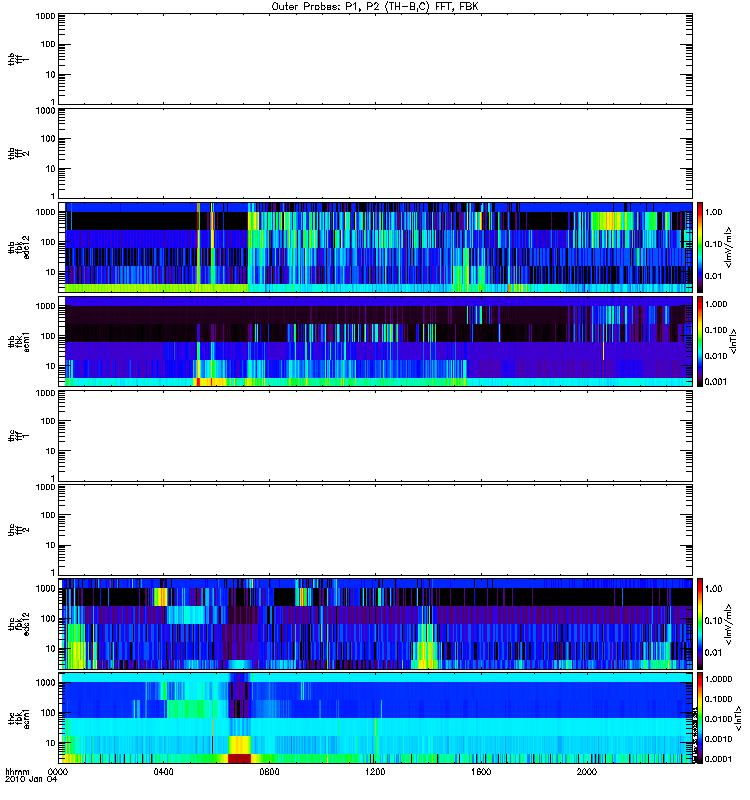Viewport: 750px width, 800px height.
Task: Click the '<|mV/m|>' unit label beside thb edc12 color bar
Action: [729, 247]
